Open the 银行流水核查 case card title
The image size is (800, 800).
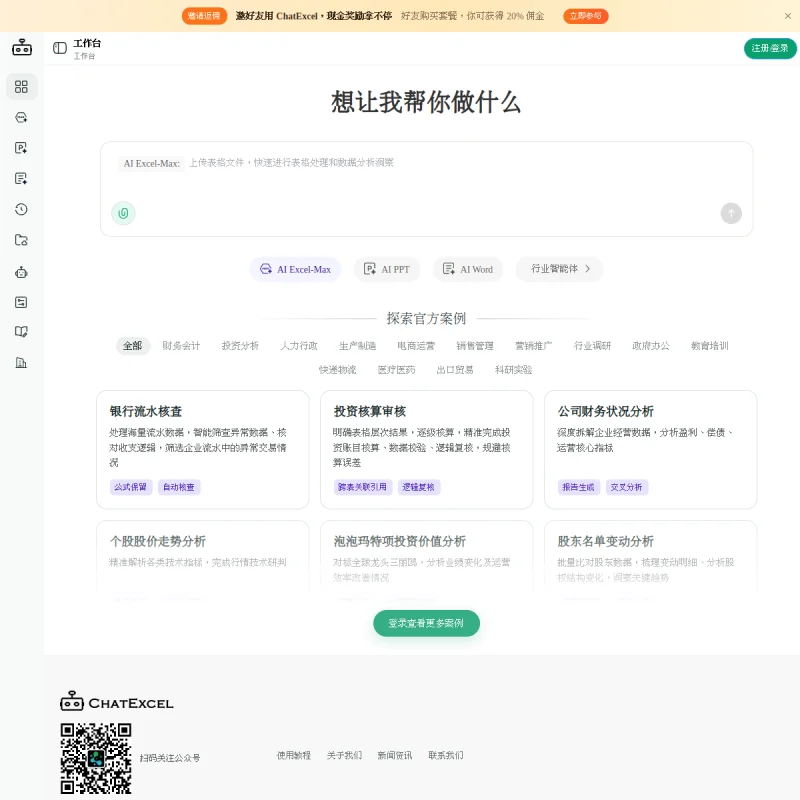(146, 411)
